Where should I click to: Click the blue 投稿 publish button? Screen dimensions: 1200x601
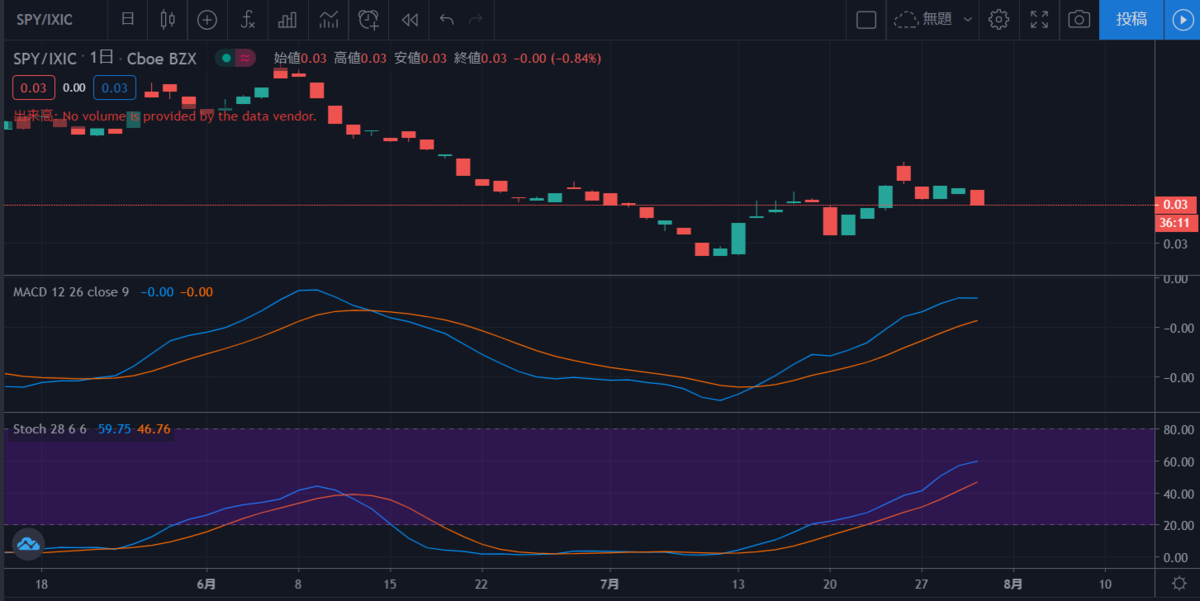coord(1131,19)
